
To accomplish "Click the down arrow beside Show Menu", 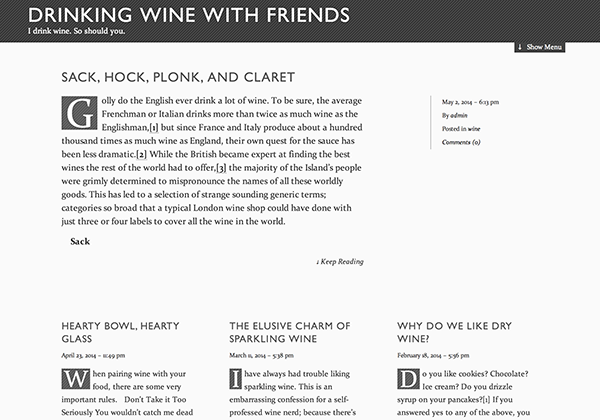I will point(520,47).
